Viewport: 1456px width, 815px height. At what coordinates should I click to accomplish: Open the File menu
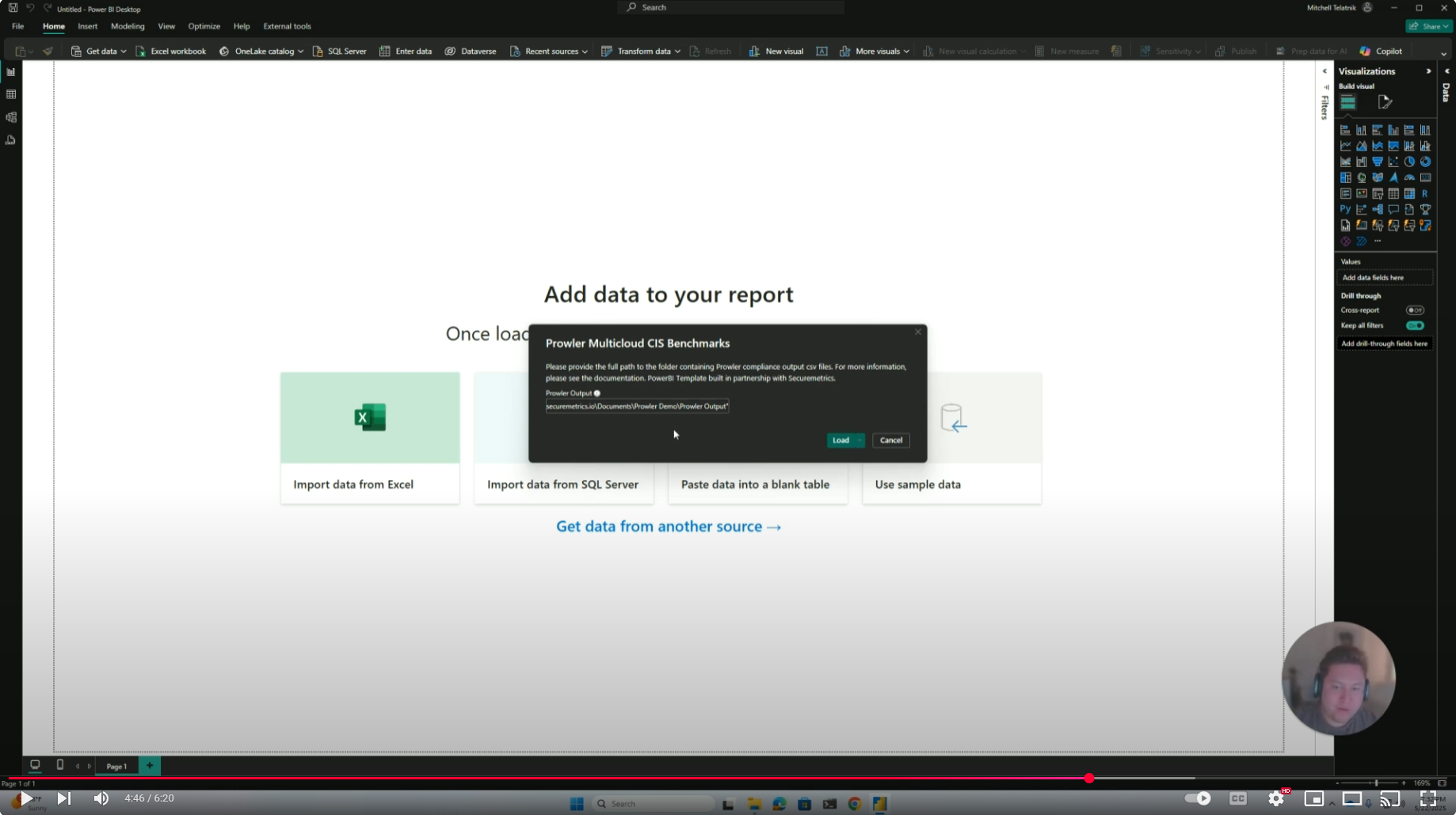pos(17,26)
